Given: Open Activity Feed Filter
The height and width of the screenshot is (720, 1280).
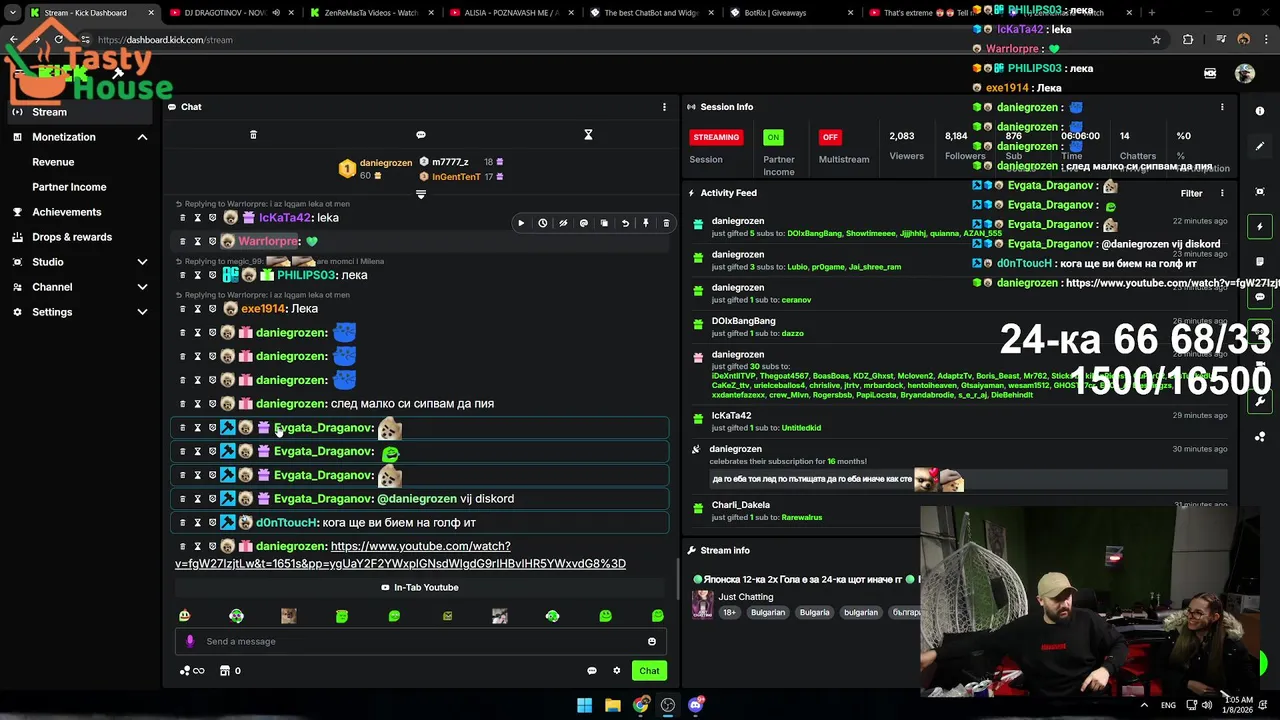Looking at the screenshot, I should 1191,193.
